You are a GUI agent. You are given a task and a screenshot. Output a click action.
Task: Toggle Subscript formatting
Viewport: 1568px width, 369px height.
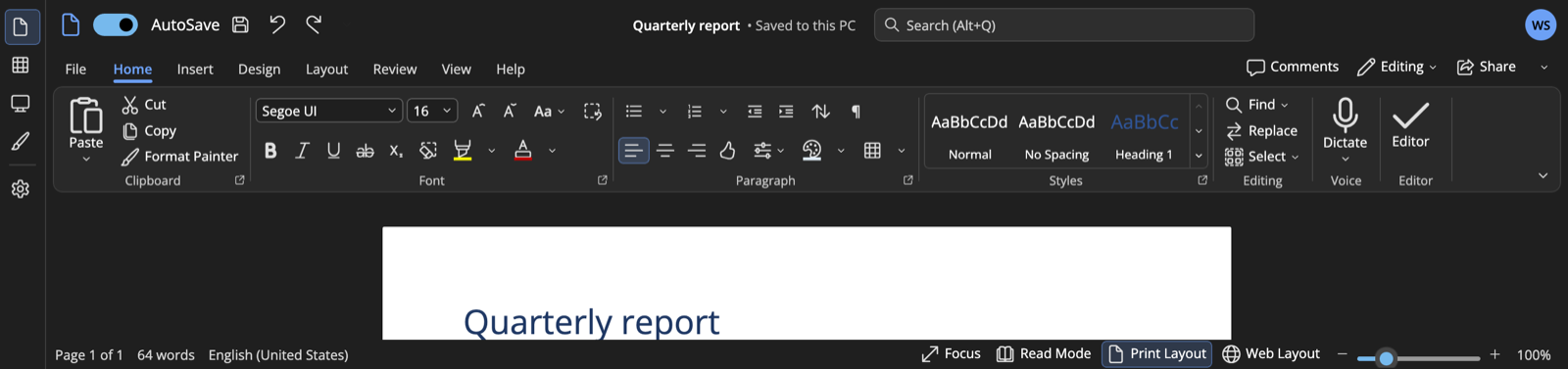396,150
